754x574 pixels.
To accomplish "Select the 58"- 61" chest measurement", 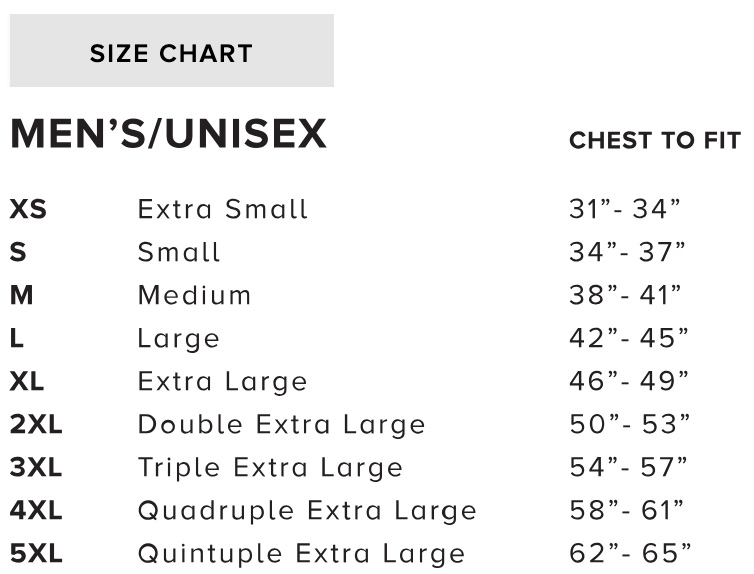I will pyautogui.click(x=626, y=511).
